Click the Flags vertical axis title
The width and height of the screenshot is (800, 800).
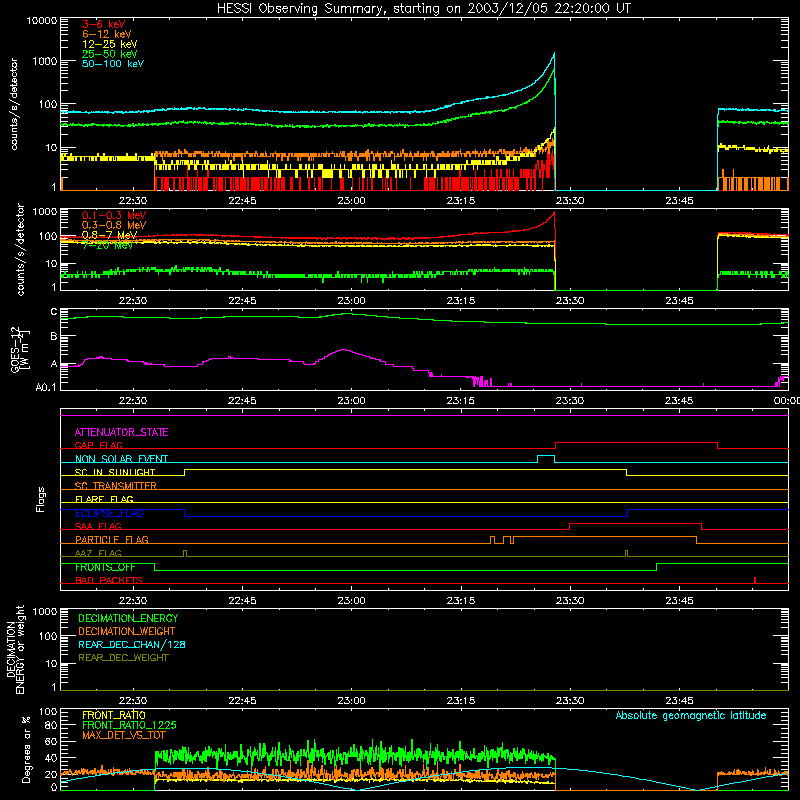point(41,499)
